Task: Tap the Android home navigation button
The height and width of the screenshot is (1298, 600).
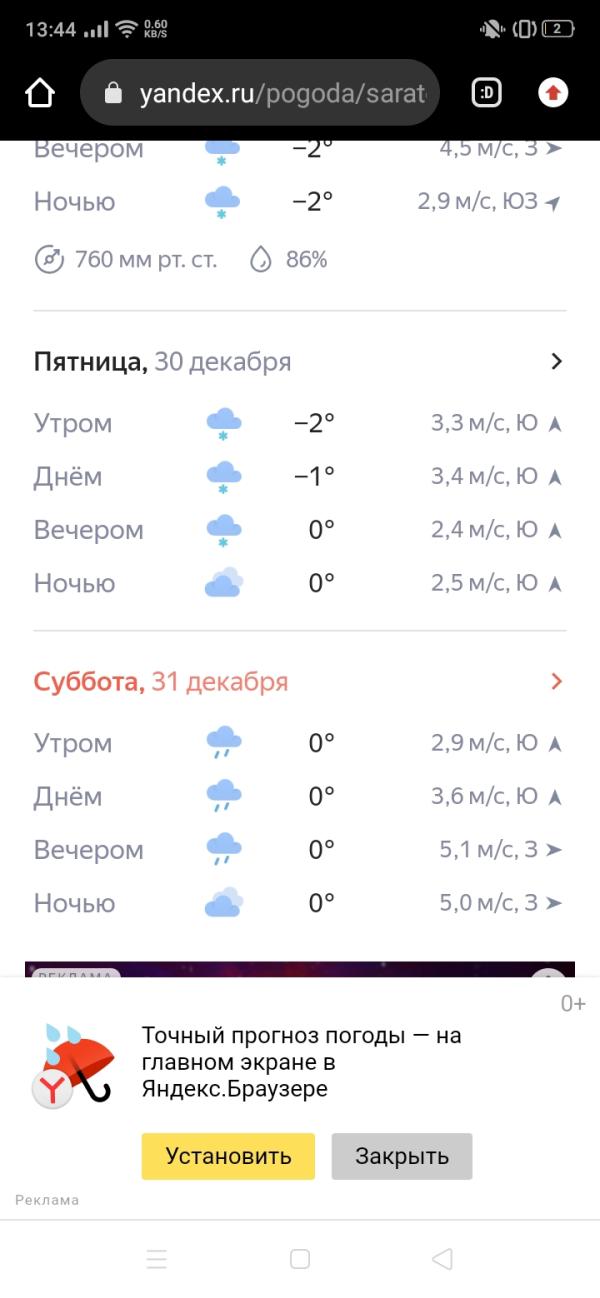Action: [300, 1259]
